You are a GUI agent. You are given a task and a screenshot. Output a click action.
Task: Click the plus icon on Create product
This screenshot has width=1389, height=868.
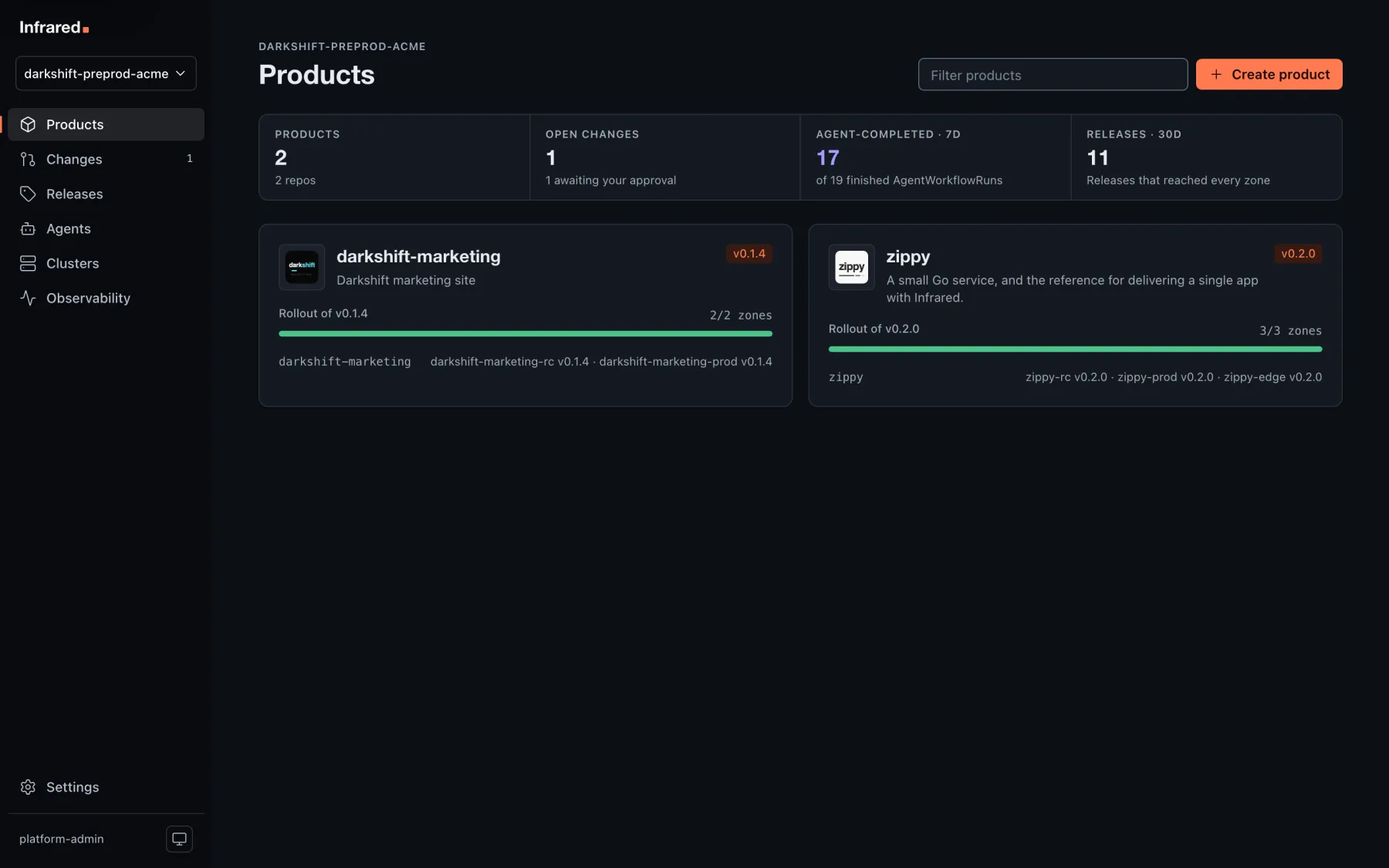point(1216,74)
